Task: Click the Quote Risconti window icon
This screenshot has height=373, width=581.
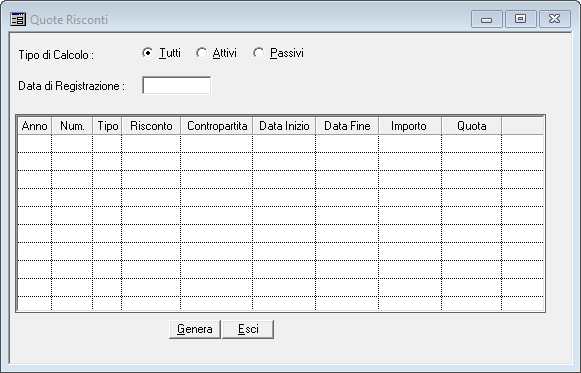Action: tap(18, 19)
